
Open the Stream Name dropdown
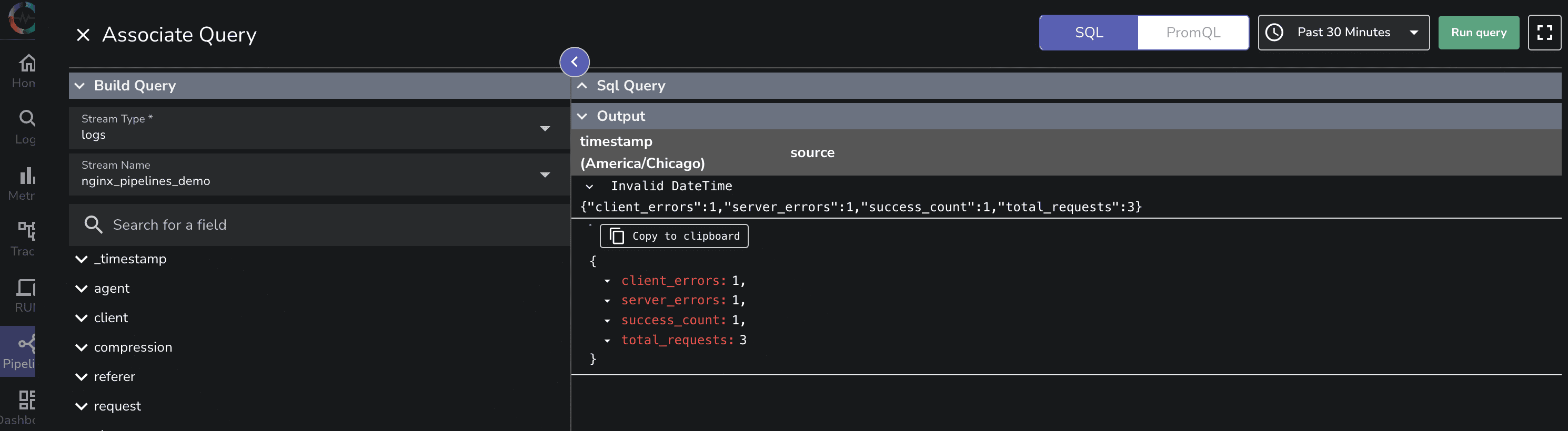point(319,175)
